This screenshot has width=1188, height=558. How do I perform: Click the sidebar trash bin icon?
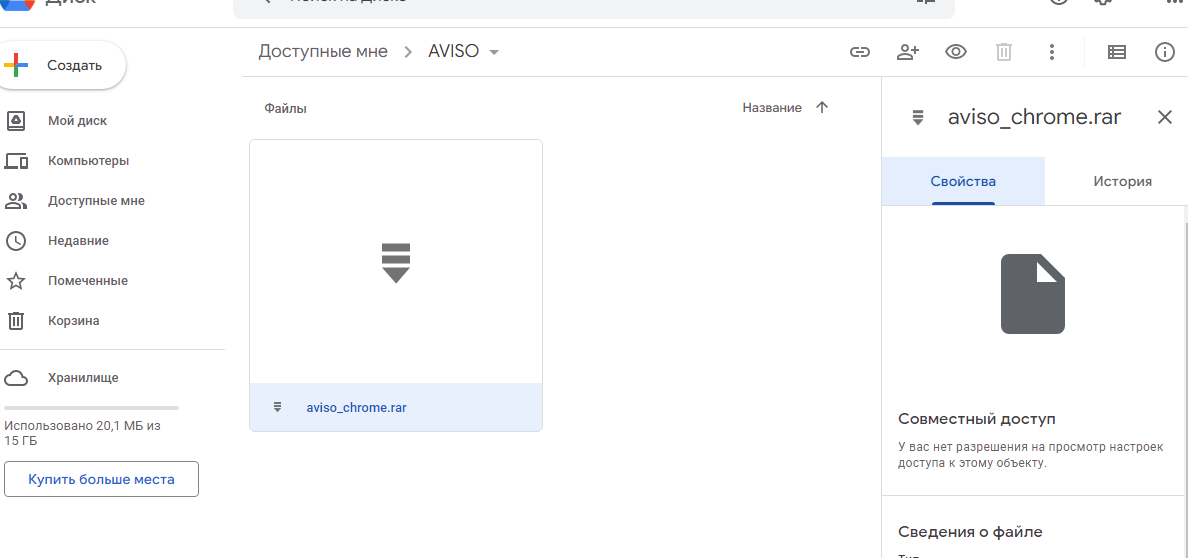pos(16,321)
